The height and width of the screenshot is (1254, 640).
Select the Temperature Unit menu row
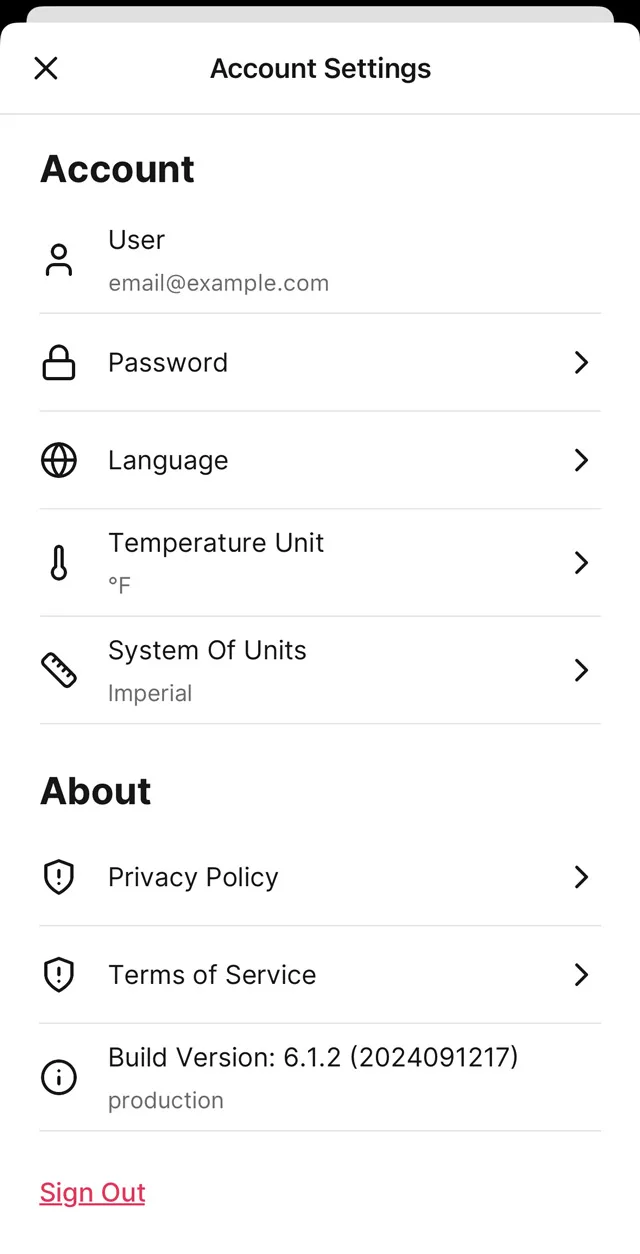pos(216,544)
